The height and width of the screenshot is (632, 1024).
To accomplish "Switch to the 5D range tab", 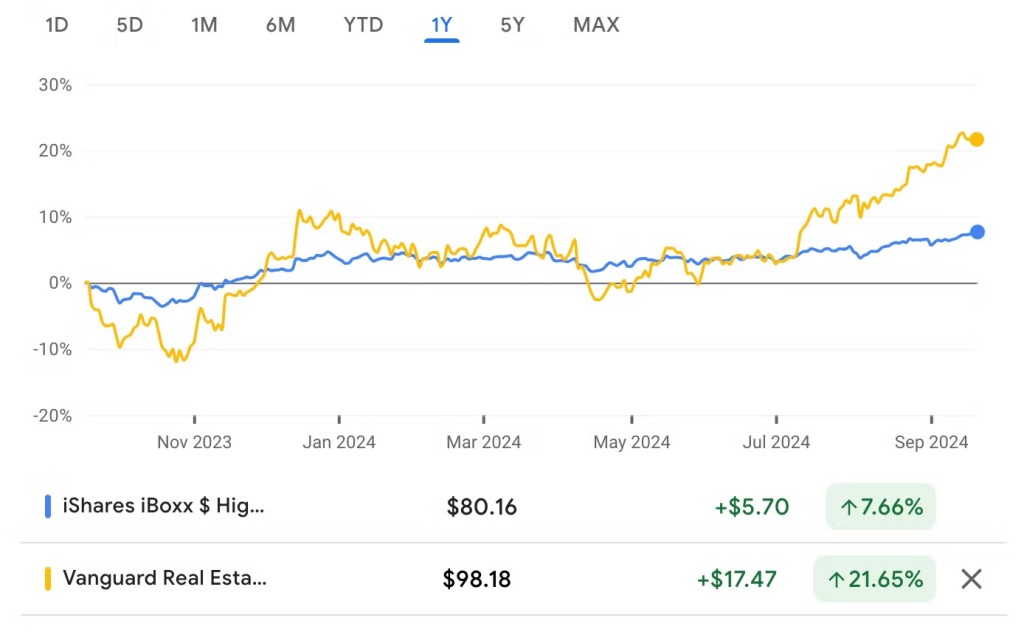I will 130,25.
